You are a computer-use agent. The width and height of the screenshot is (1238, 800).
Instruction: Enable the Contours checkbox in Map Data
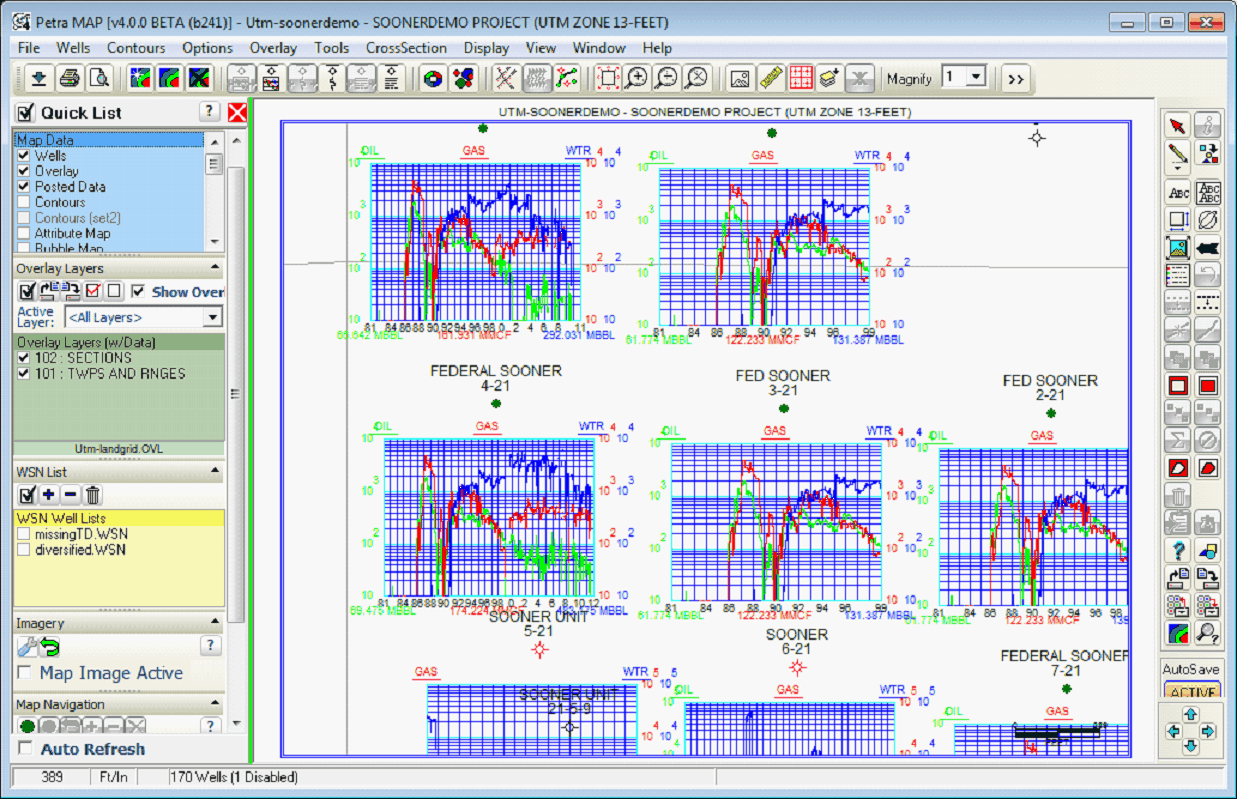coord(25,202)
